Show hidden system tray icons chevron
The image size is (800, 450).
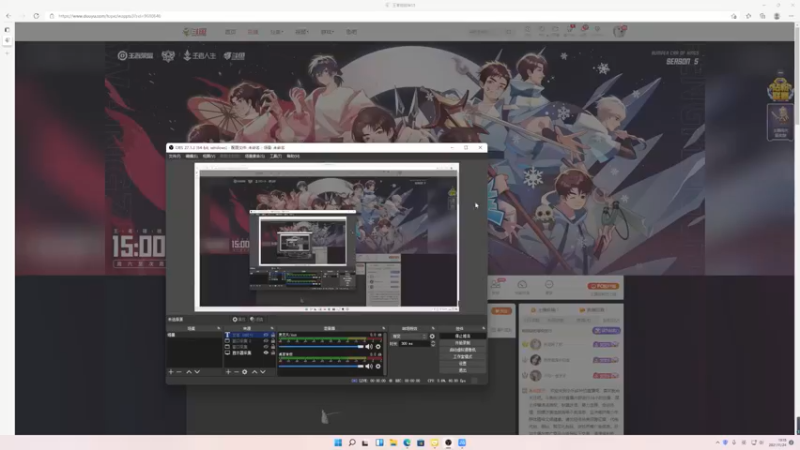717,442
